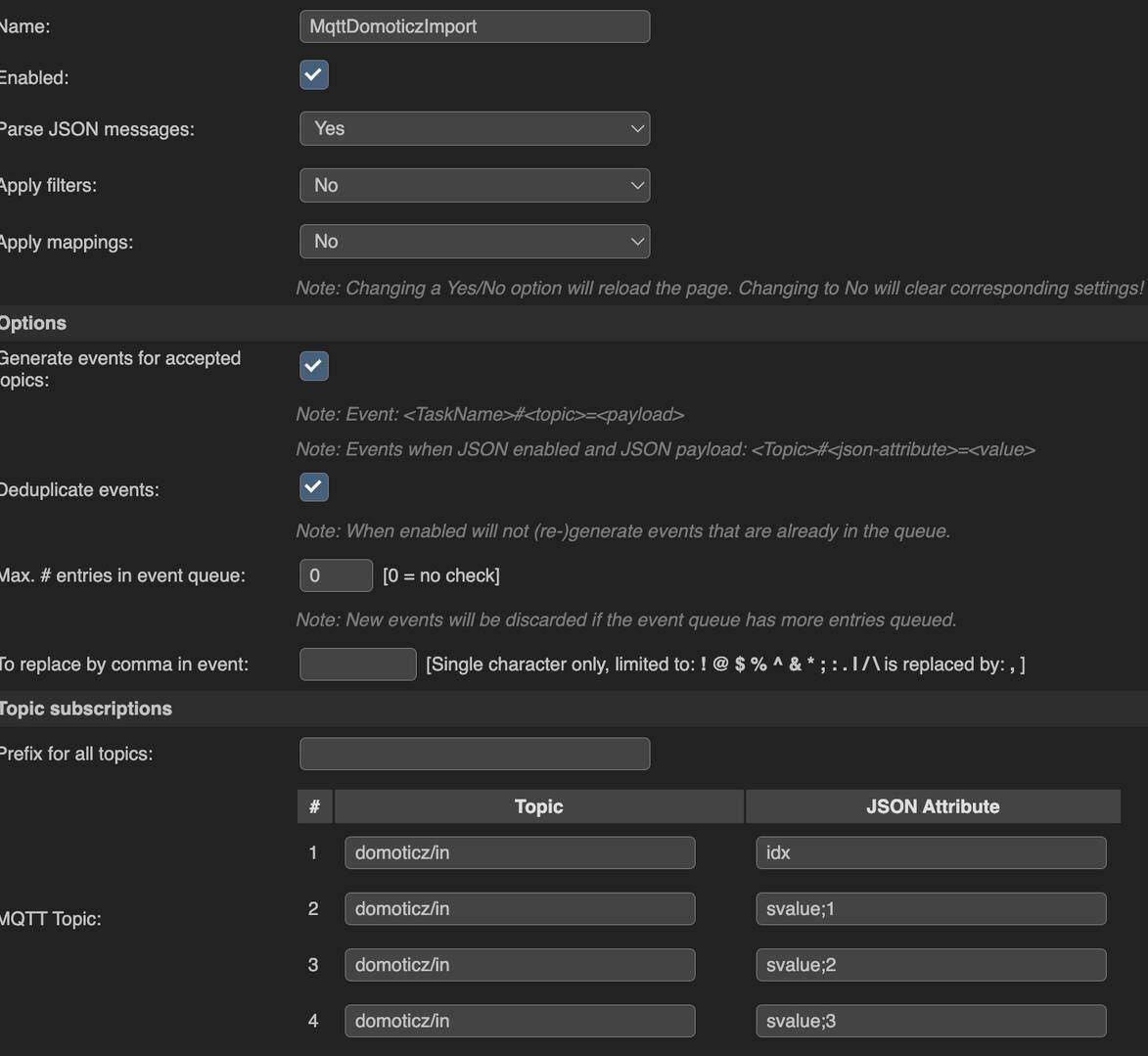This screenshot has height=1056, width=1148.
Task: Click the Options section heading
Action: pyautogui.click(x=32, y=323)
